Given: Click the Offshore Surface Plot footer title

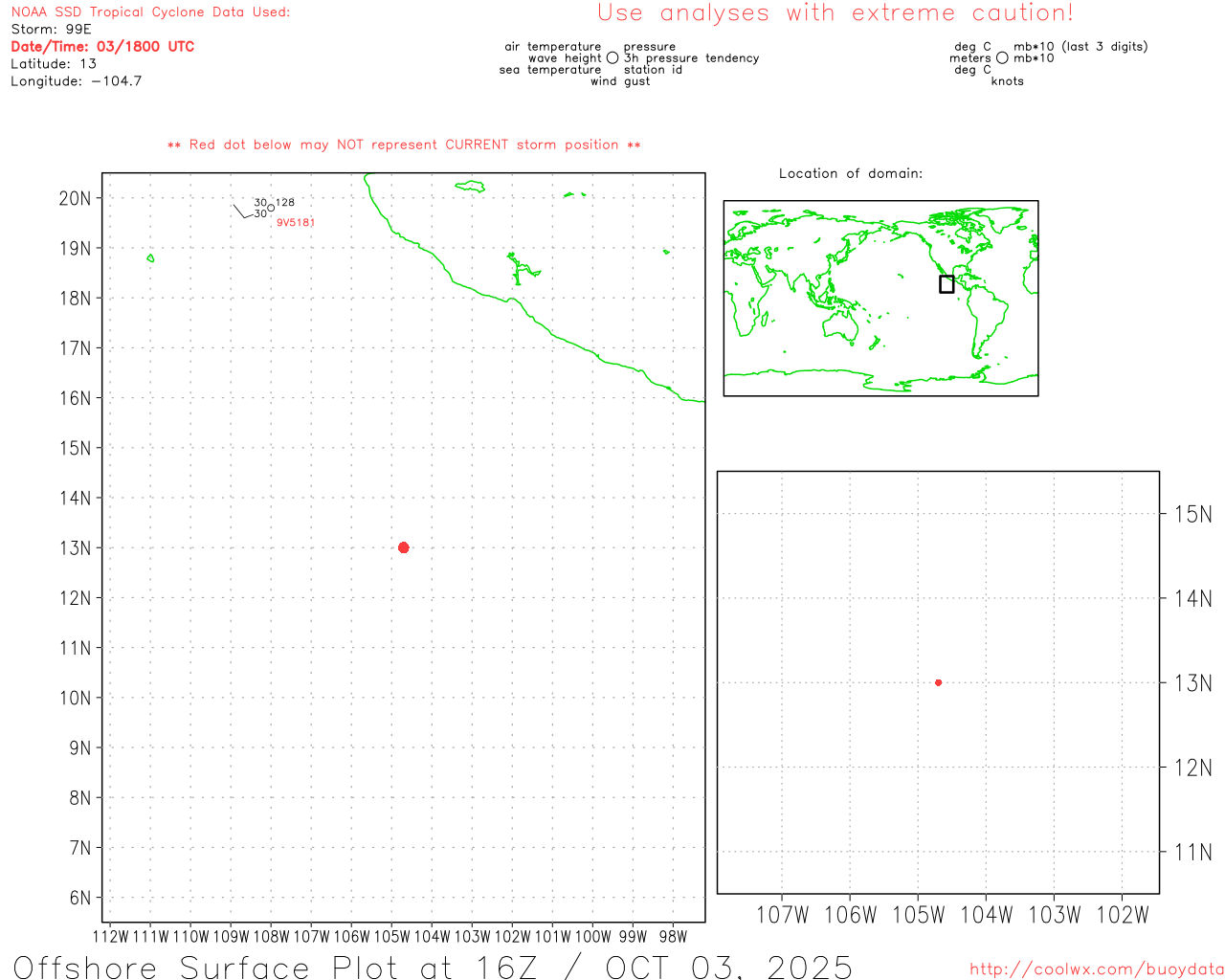Looking at the screenshot, I should pyautogui.click(x=433, y=967).
